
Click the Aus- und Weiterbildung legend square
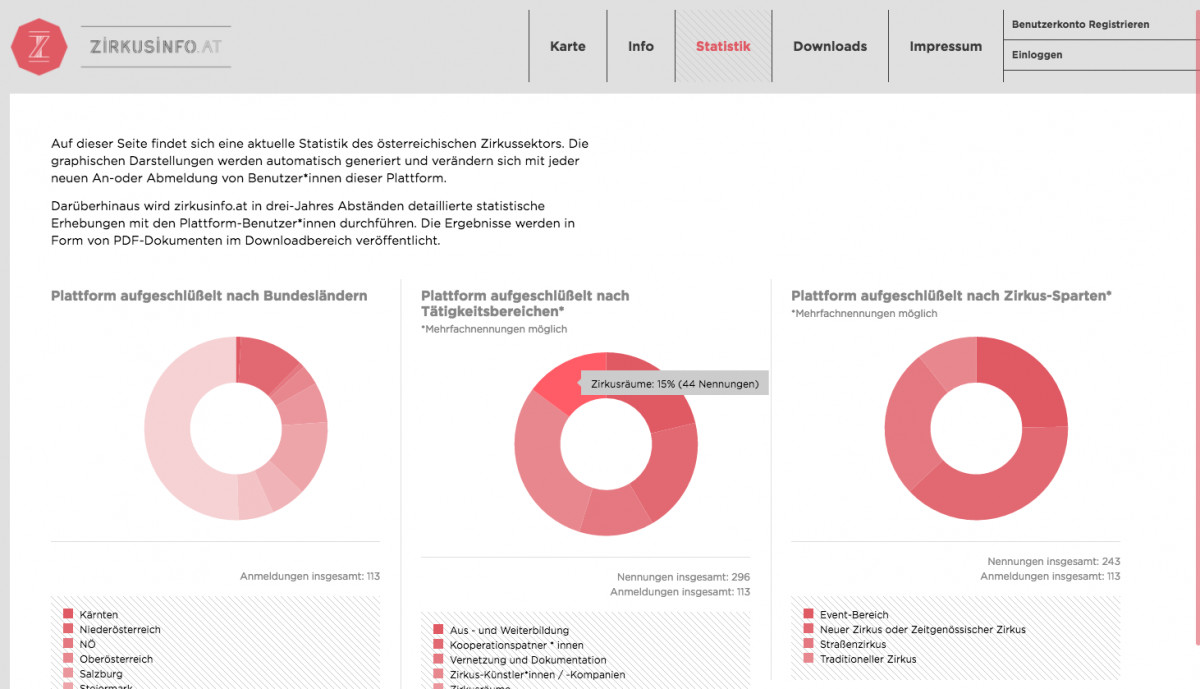(x=438, y=630)
